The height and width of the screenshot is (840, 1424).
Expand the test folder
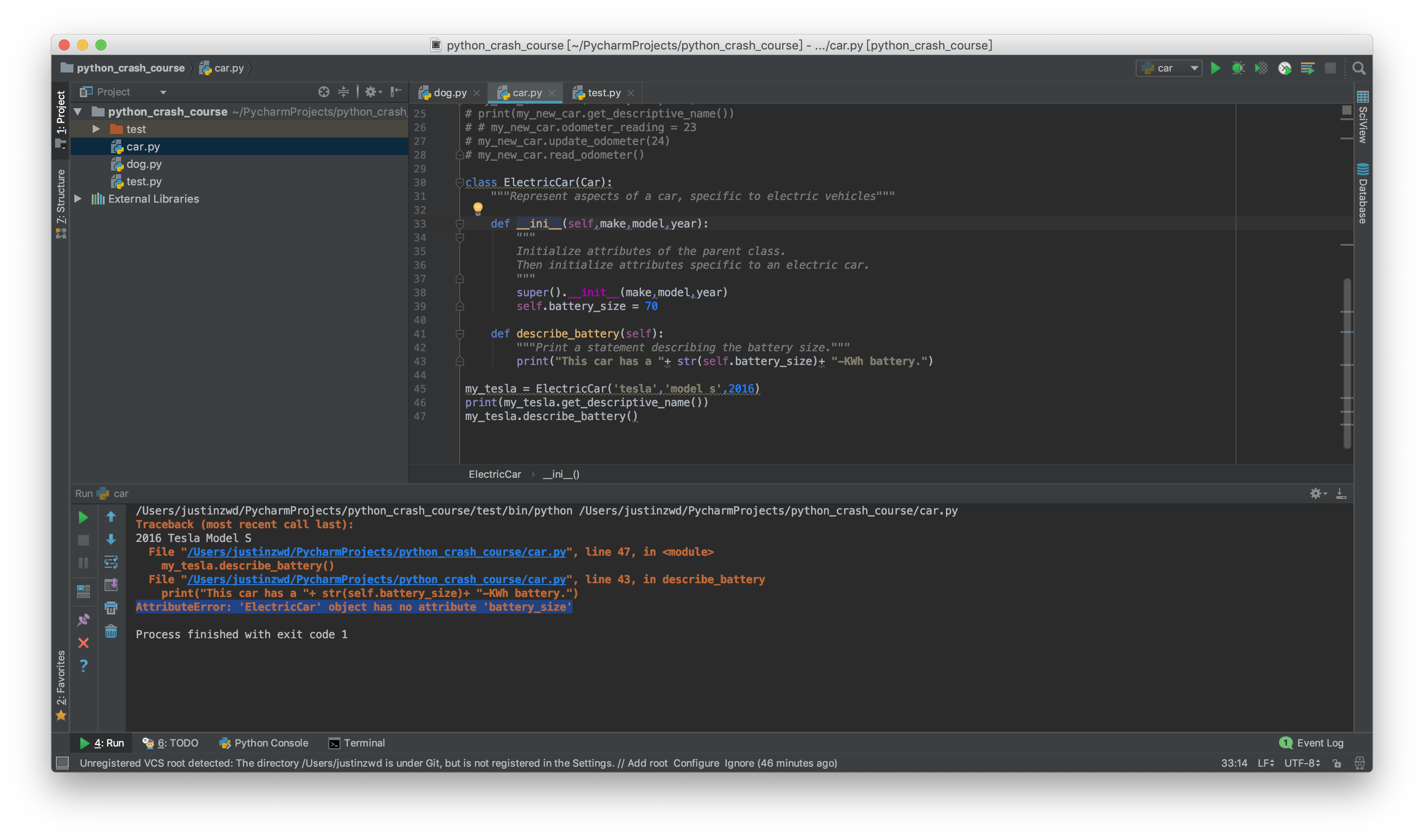pos(96,129)
